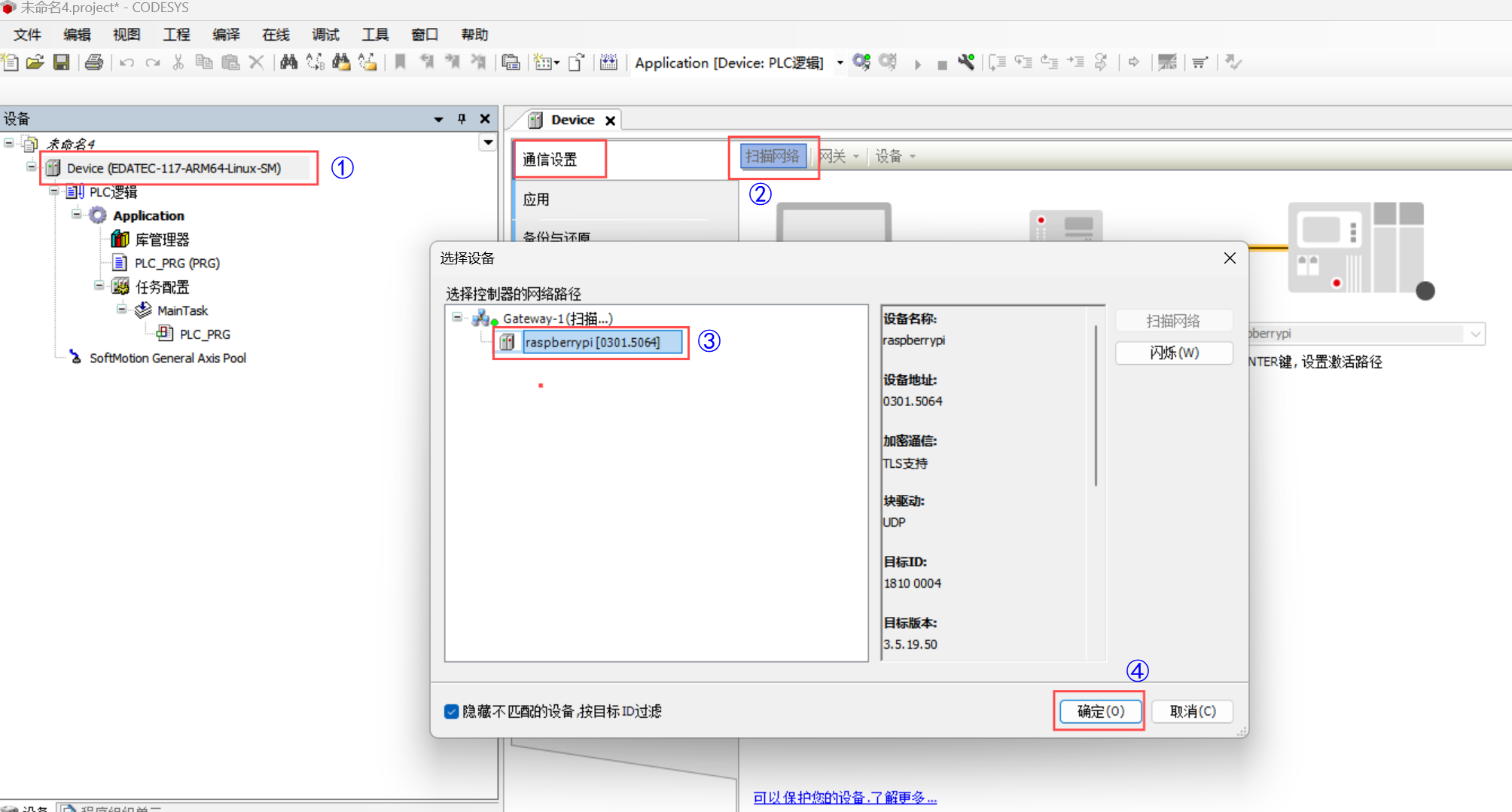Open the 工程 menu
This screenshot has height=812, width=1512.
click(176, 35)
